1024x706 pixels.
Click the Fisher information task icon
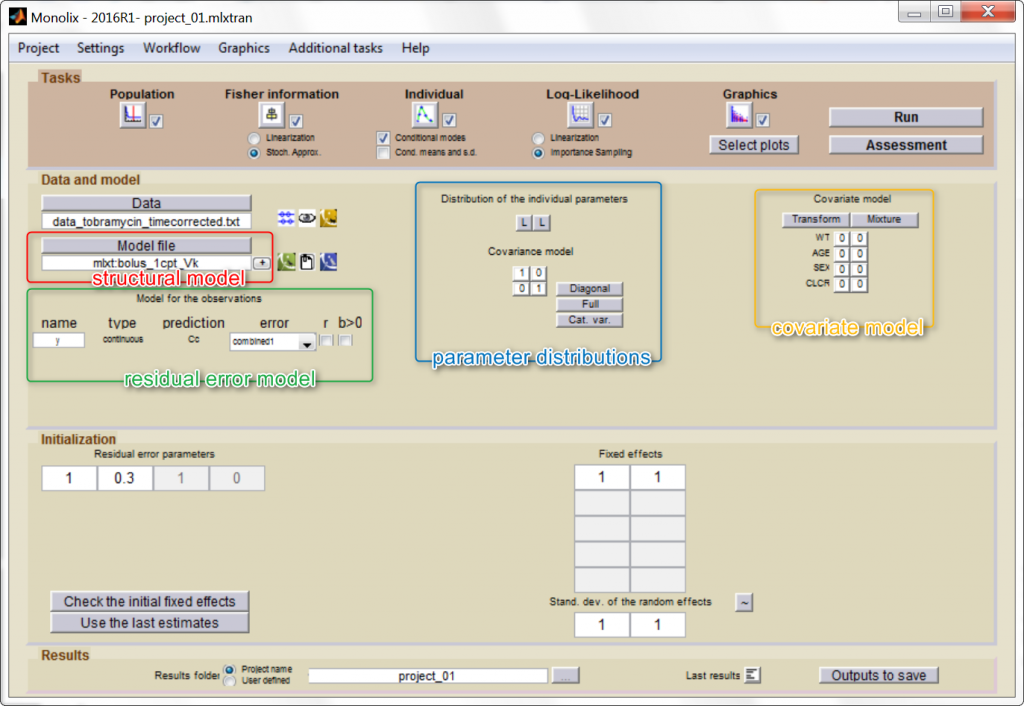[272, 115]
